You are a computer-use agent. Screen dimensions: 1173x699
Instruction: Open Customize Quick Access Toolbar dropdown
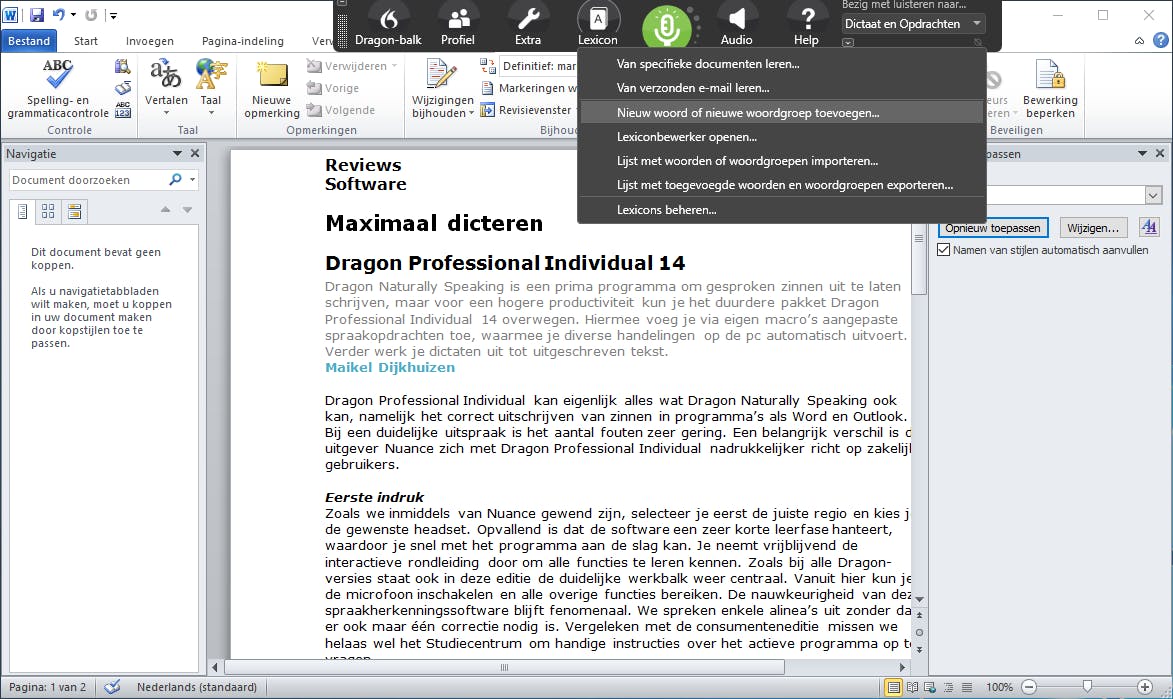click(x=113, y=15)
